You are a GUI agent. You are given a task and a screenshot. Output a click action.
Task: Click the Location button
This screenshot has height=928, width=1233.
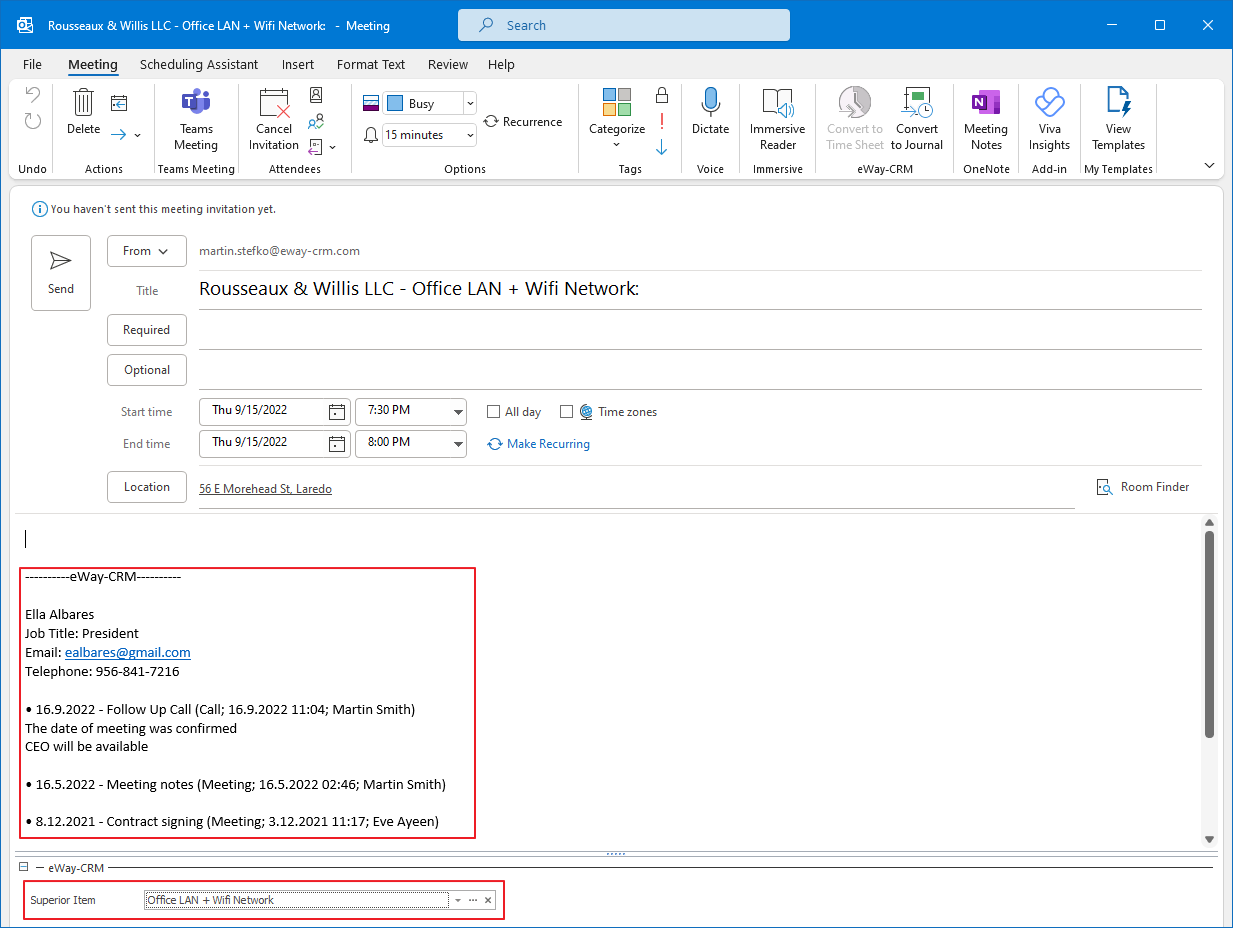point(147,487)
